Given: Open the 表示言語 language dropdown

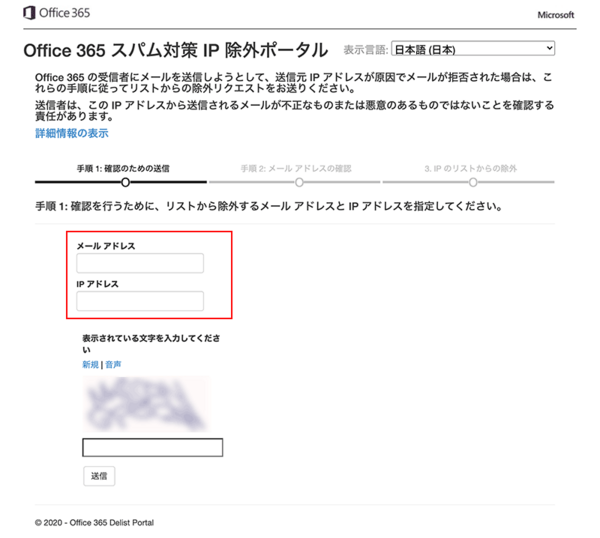Looking at the screenshot, I should click(473, 49).
